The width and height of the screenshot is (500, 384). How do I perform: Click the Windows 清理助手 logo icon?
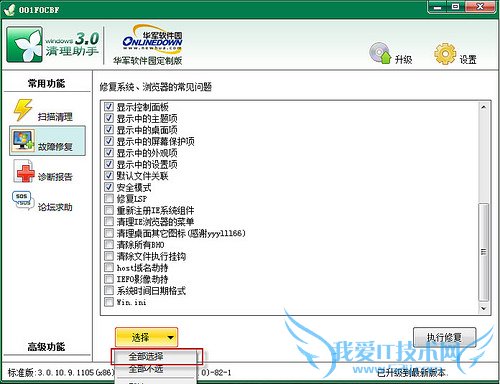[x=25, y=45]
